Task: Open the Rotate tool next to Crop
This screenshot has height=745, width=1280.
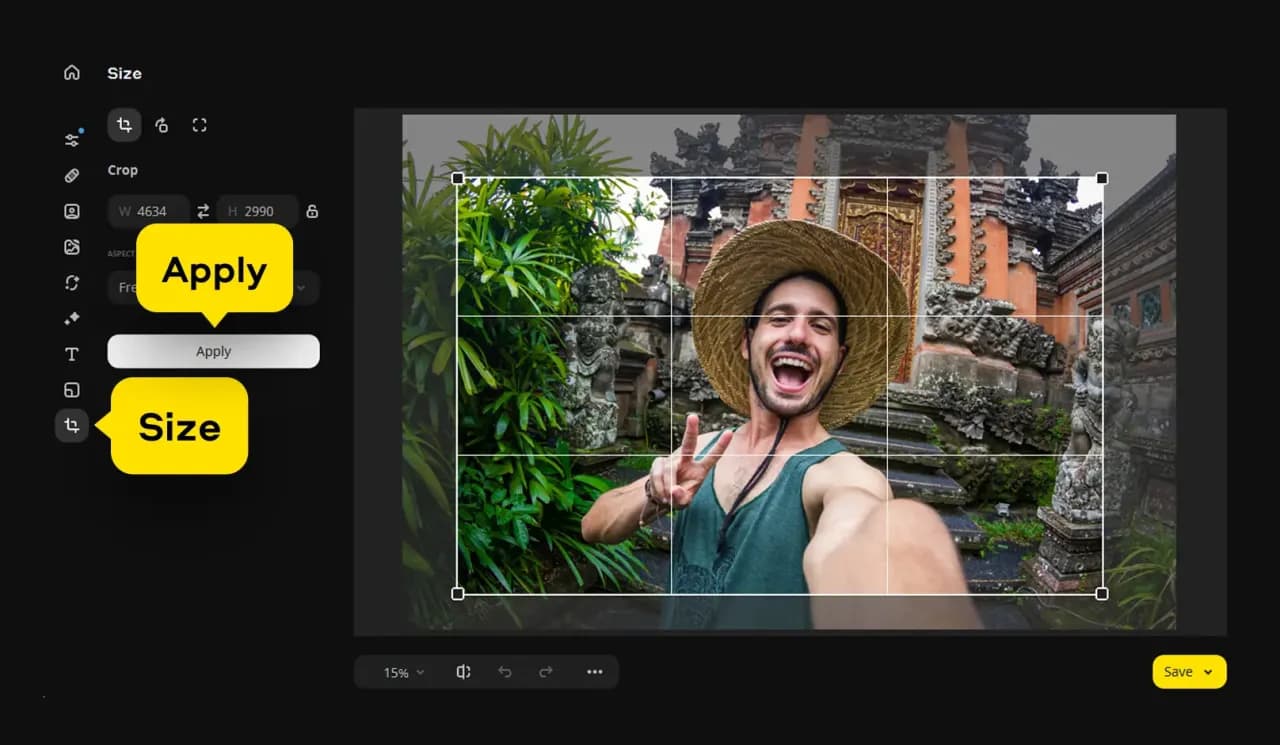Action: 161,125
